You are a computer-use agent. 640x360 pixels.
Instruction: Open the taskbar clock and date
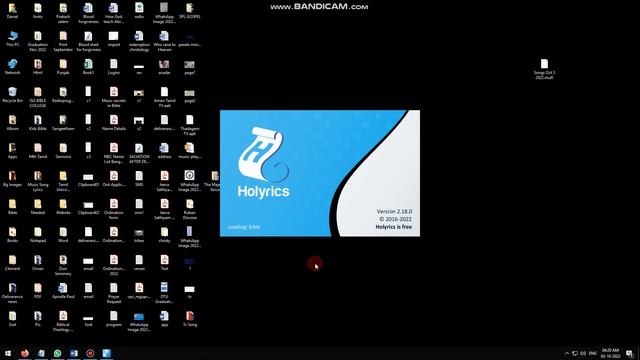pos(610,353)
